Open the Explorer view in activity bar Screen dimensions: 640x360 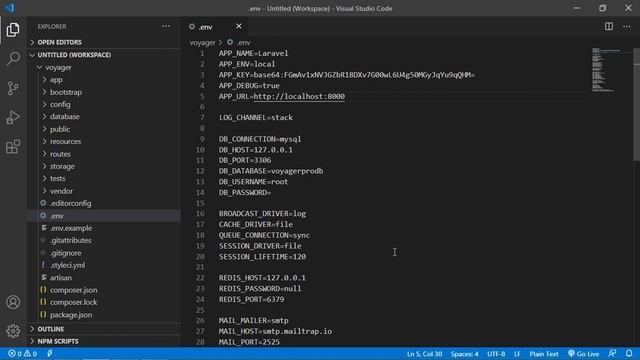pyautogui.click(x=13, y=30)
